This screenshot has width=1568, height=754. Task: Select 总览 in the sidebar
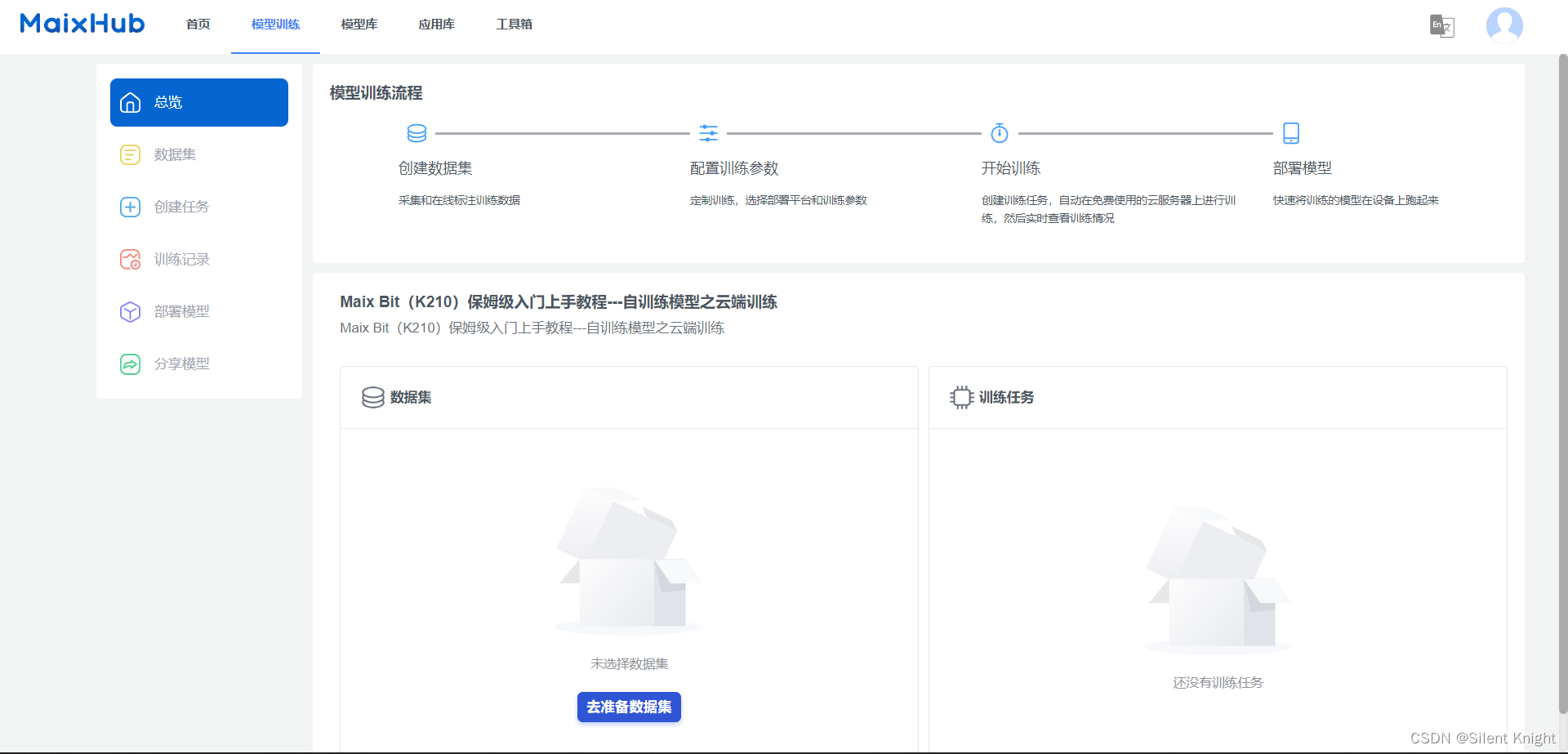tap(199, 102)
